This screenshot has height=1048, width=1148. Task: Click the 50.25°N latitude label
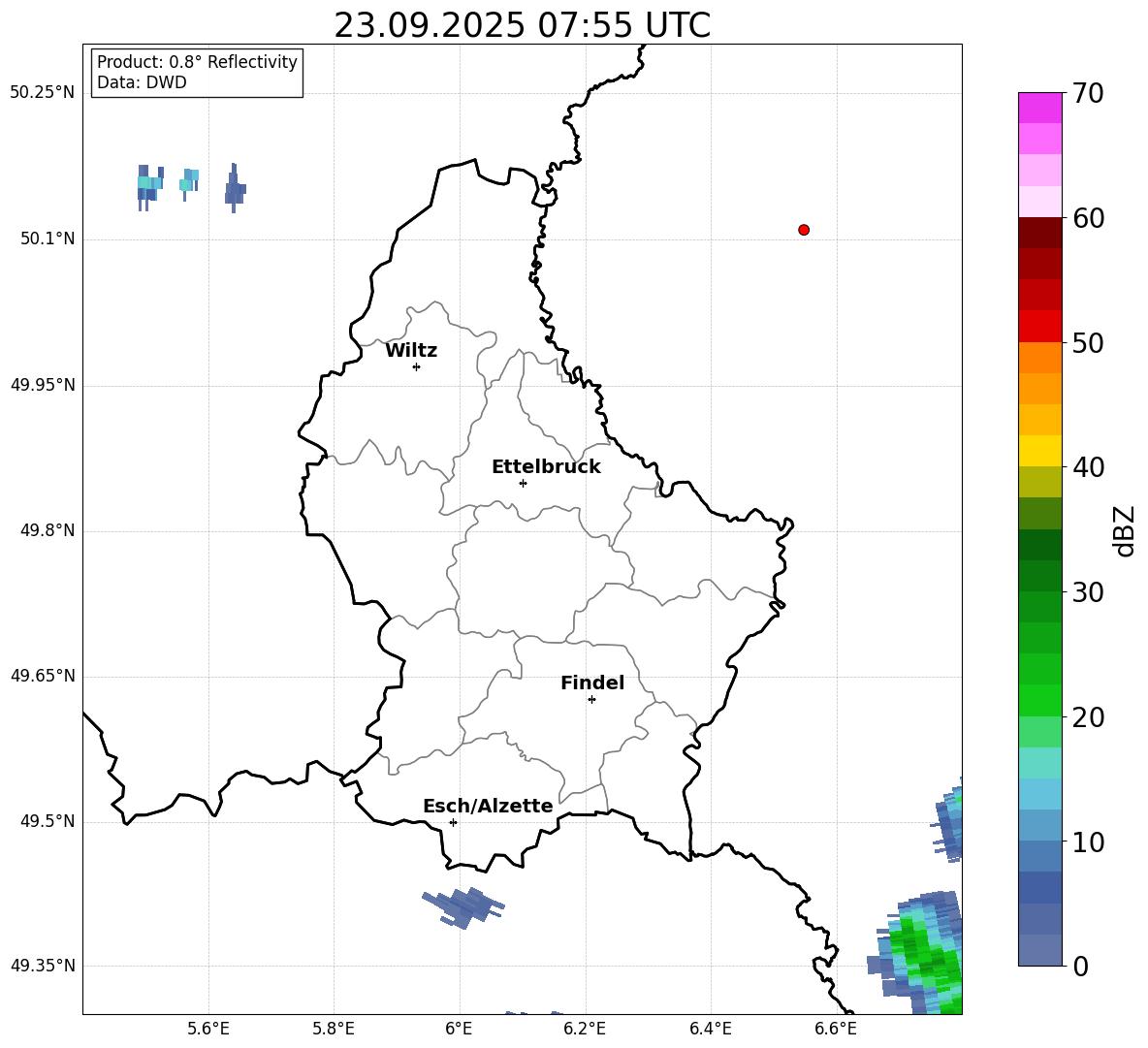(x=43, y=93)
